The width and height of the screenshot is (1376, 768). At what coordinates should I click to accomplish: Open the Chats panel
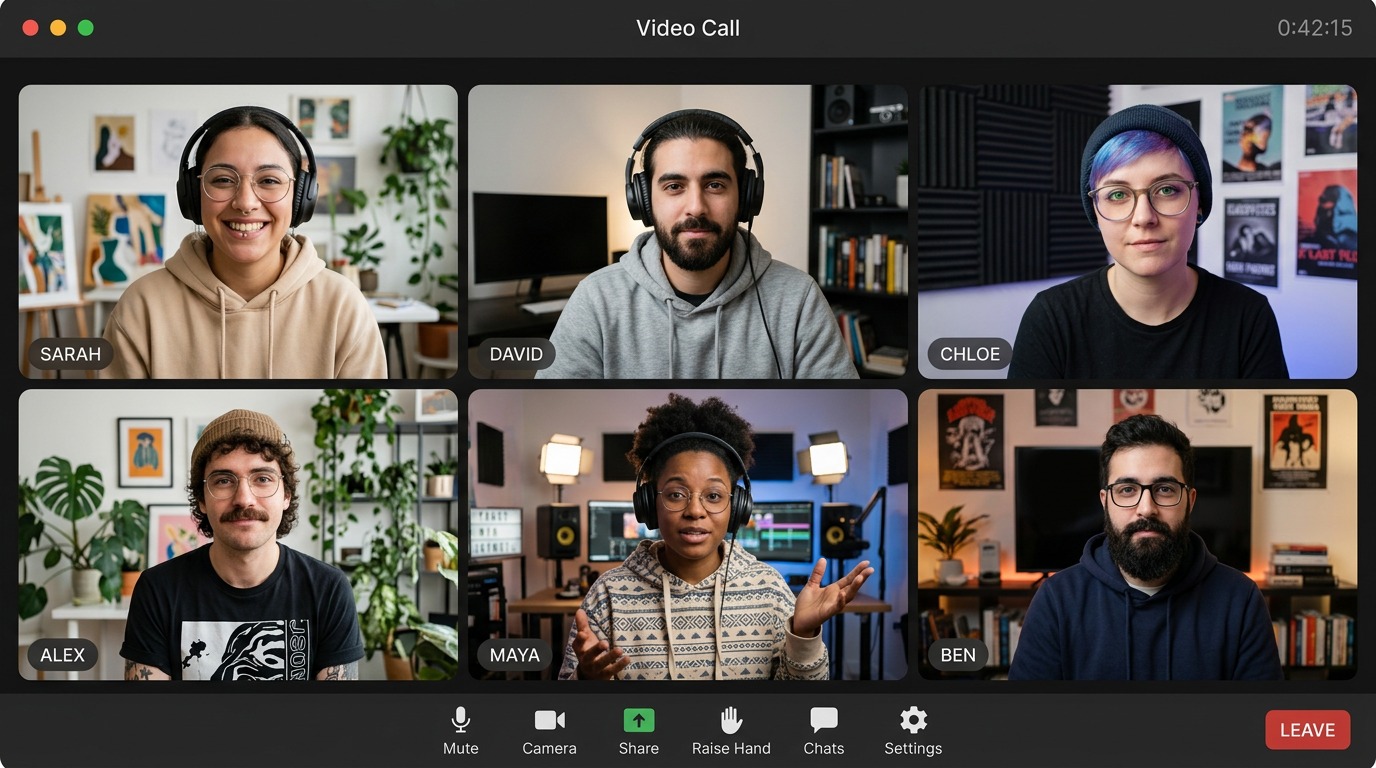824,731
